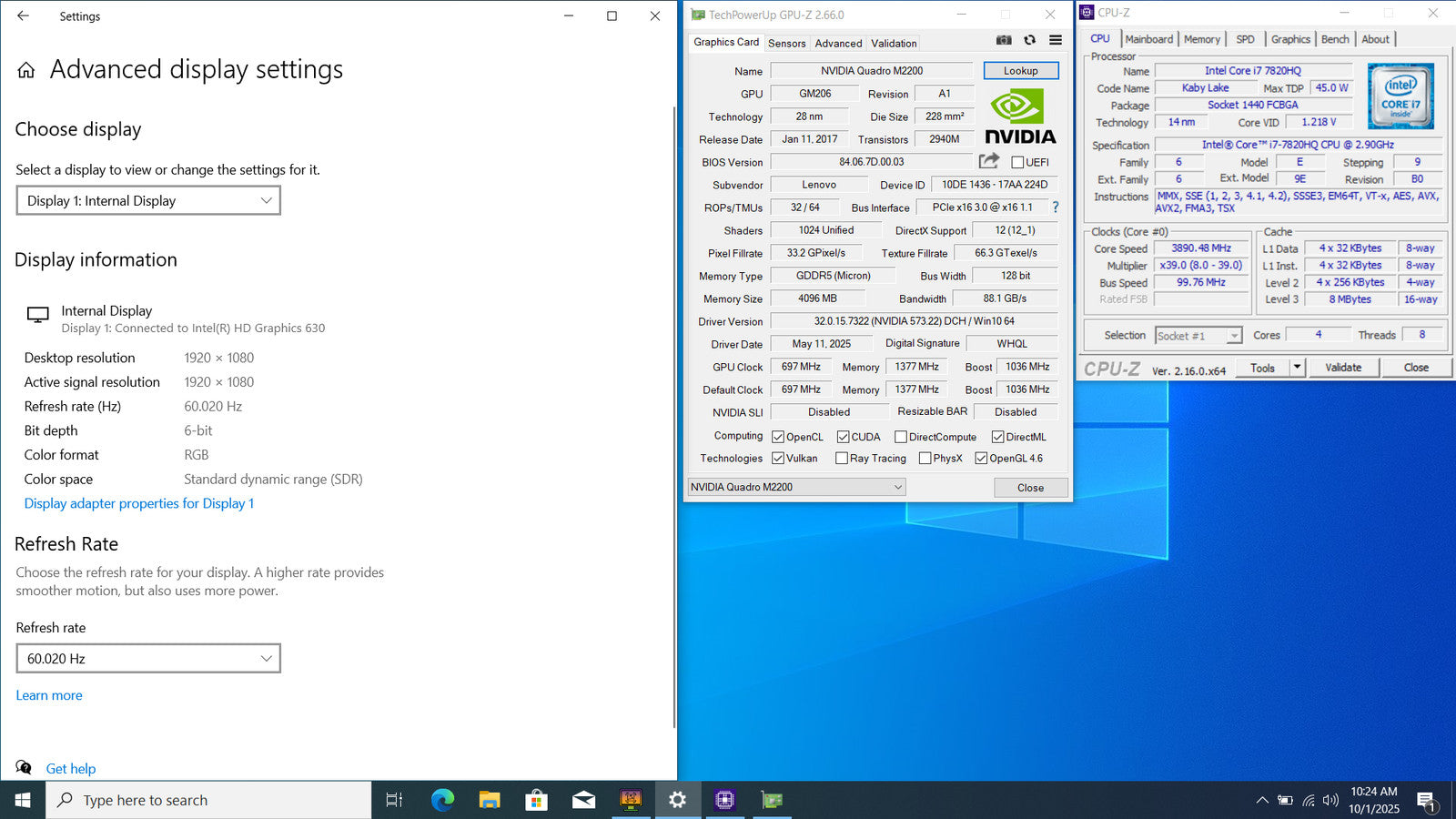The image size is (1456, 819).
Task: Open Display adapter properties for Display 1
Action: [x=138, y=503]
